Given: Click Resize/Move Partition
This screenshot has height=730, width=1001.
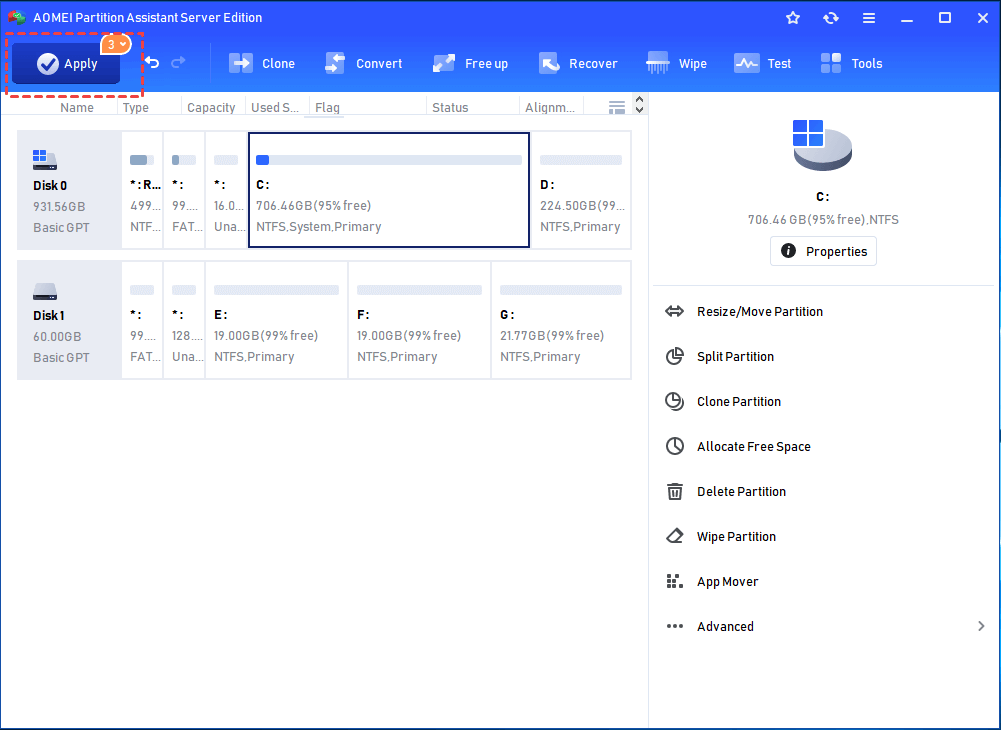Looking at the screenshot, I should pos(760,312).
